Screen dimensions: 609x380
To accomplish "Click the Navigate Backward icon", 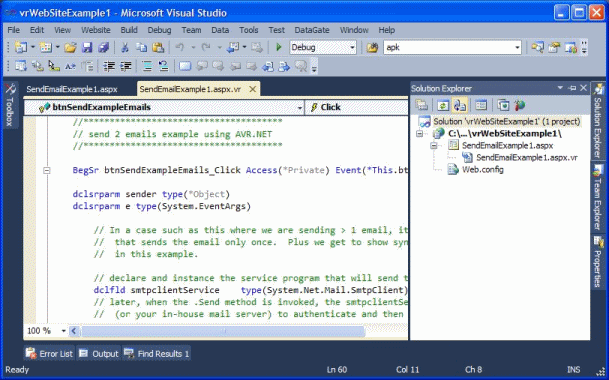I will pyautogui.click(x=233, y=47).
